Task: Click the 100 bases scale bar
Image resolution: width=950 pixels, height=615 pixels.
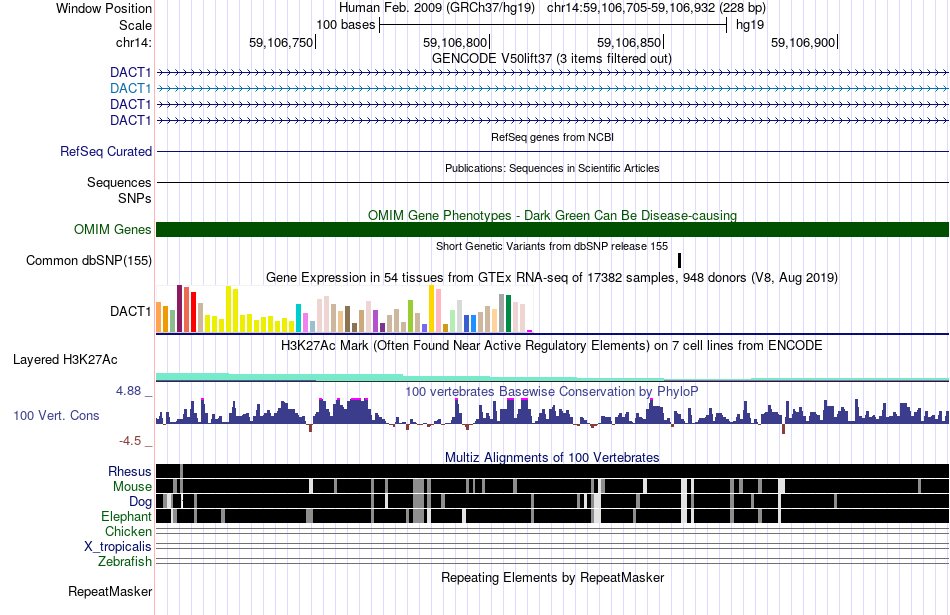Action: pos(553,25)
